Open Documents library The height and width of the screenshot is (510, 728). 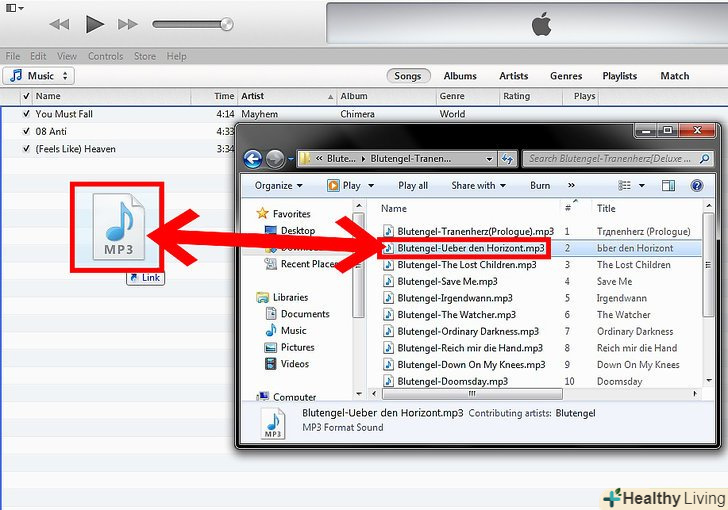[298, 314]
